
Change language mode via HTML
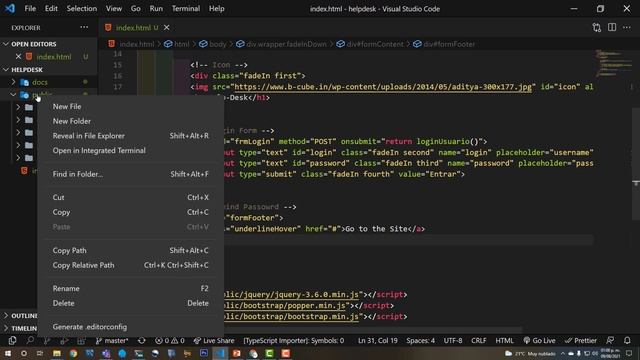tap(504, 340)
